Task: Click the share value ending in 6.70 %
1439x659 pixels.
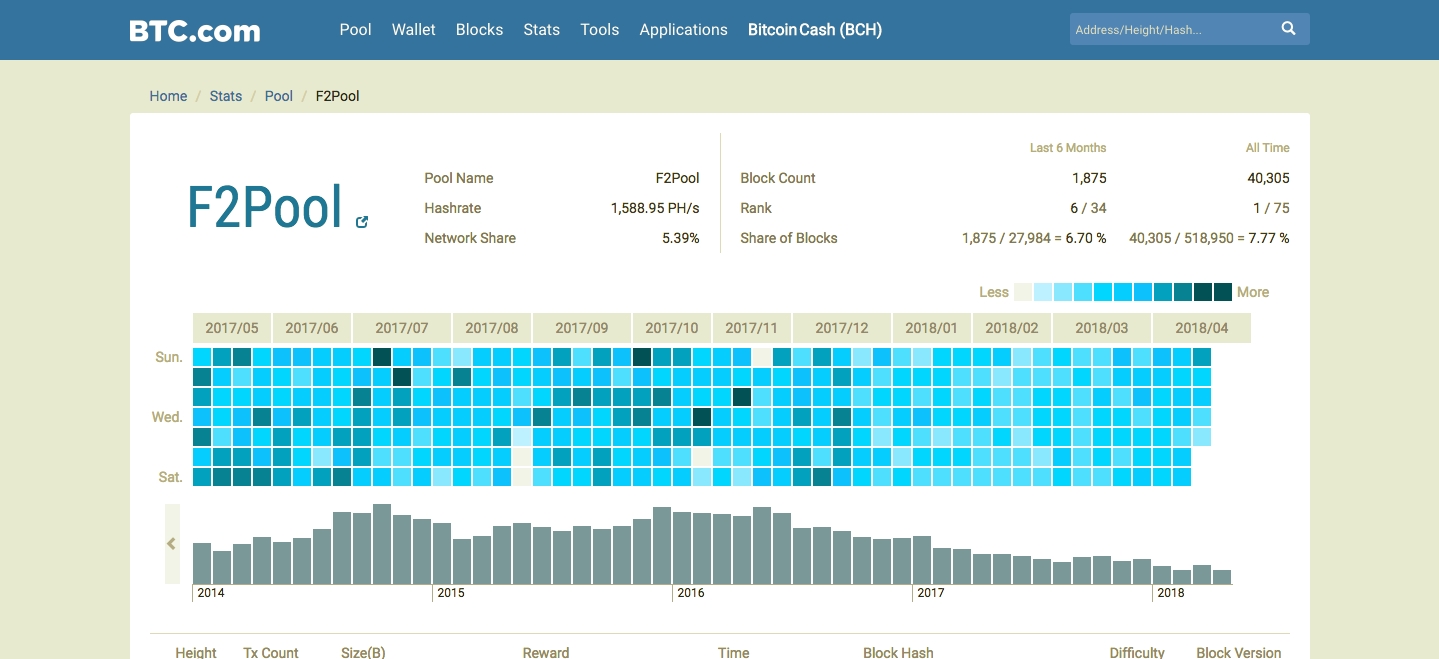Action: [1034, 238]
